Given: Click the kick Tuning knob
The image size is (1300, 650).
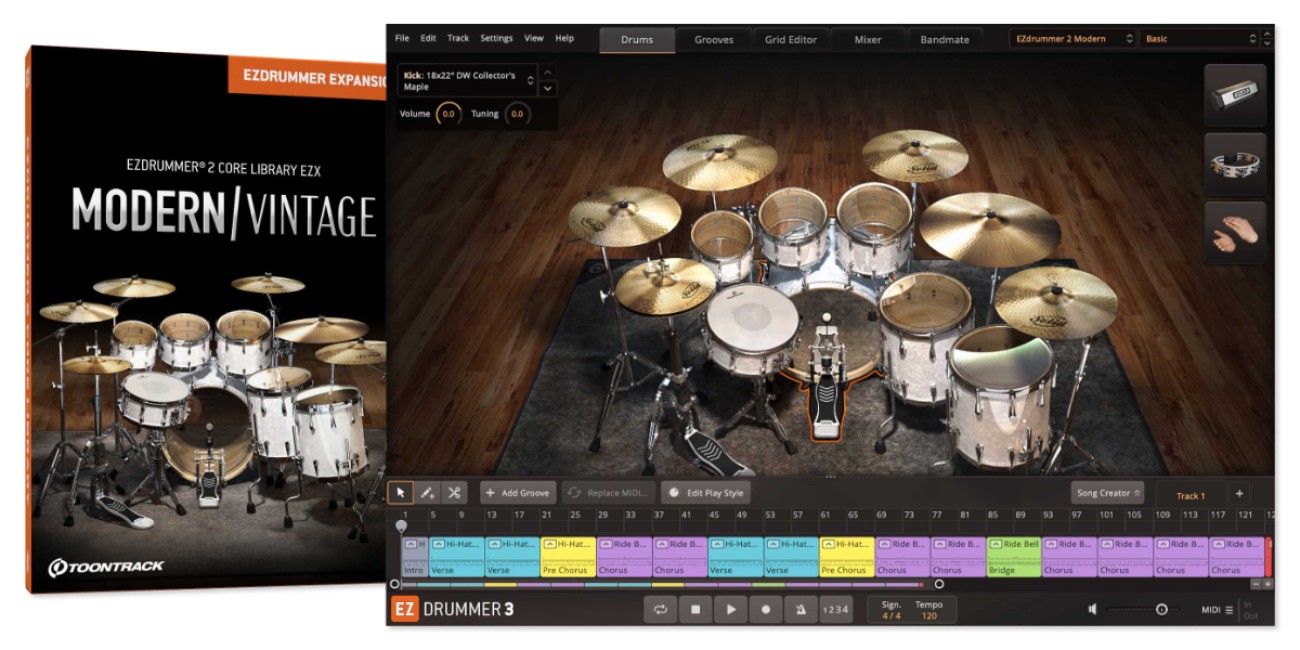Looking at the screenshot, I should coord(517,114).
